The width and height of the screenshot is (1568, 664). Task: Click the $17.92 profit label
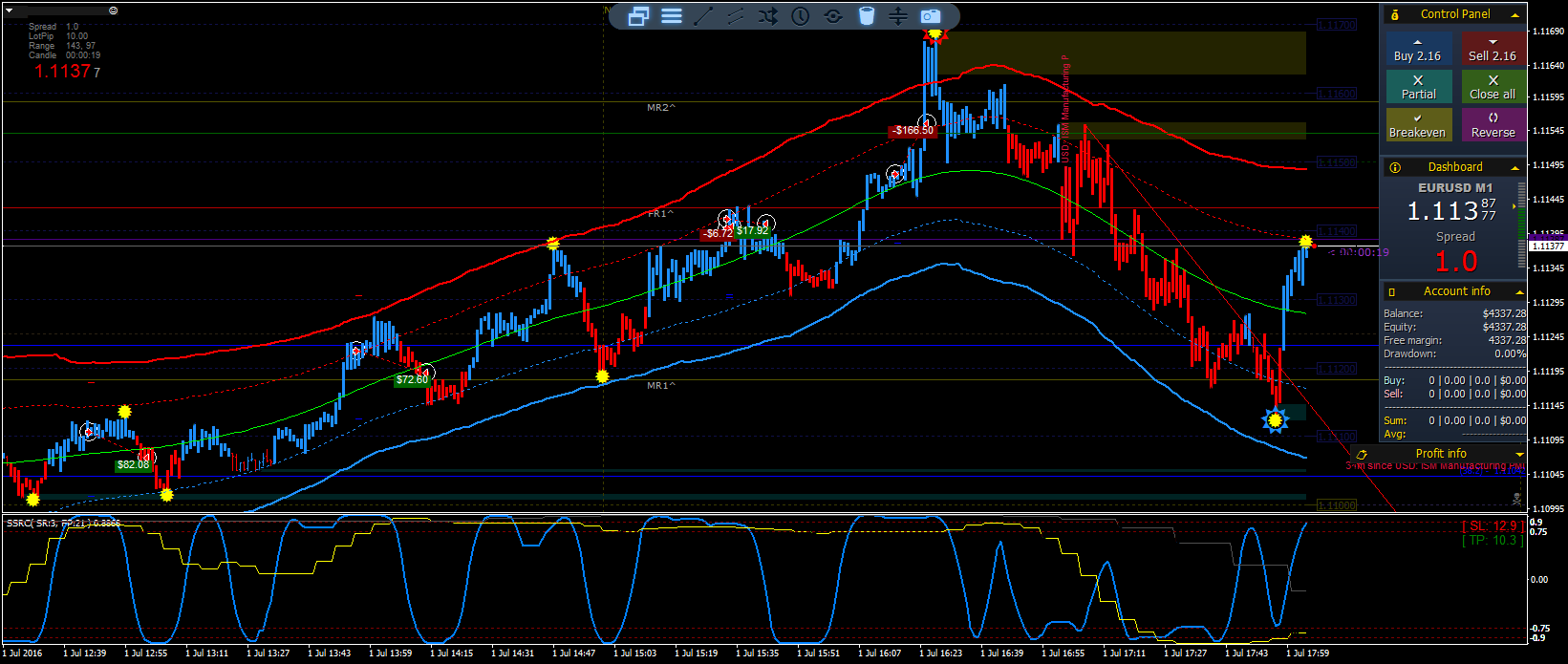click(x=753, y=230)
